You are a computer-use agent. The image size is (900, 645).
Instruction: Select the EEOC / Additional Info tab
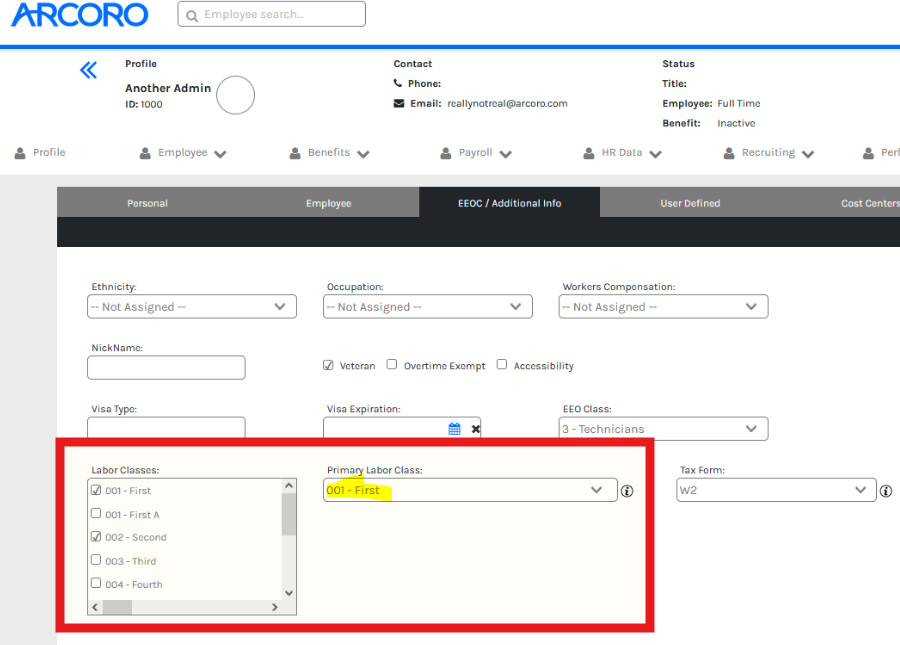(x=510, y=203)
